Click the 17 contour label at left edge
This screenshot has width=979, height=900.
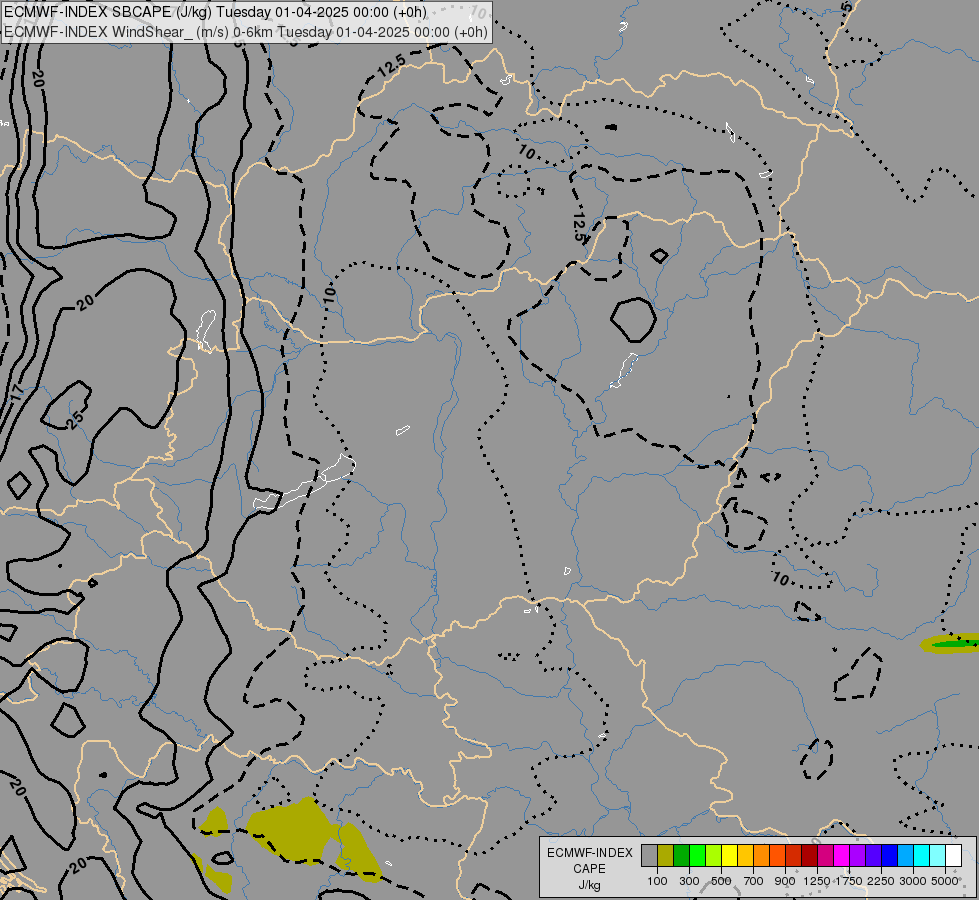(17, 392)
